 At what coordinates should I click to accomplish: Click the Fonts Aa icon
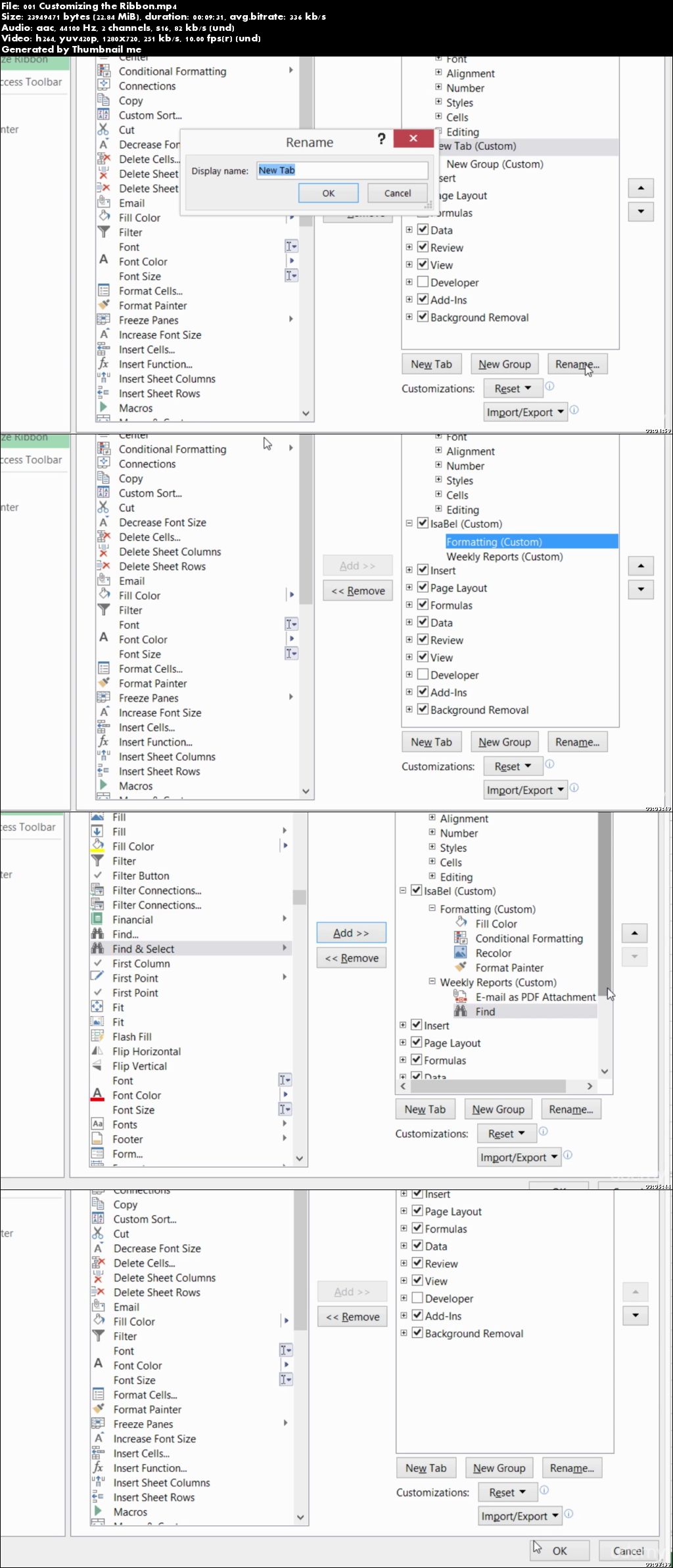[x=97, y=1124]
